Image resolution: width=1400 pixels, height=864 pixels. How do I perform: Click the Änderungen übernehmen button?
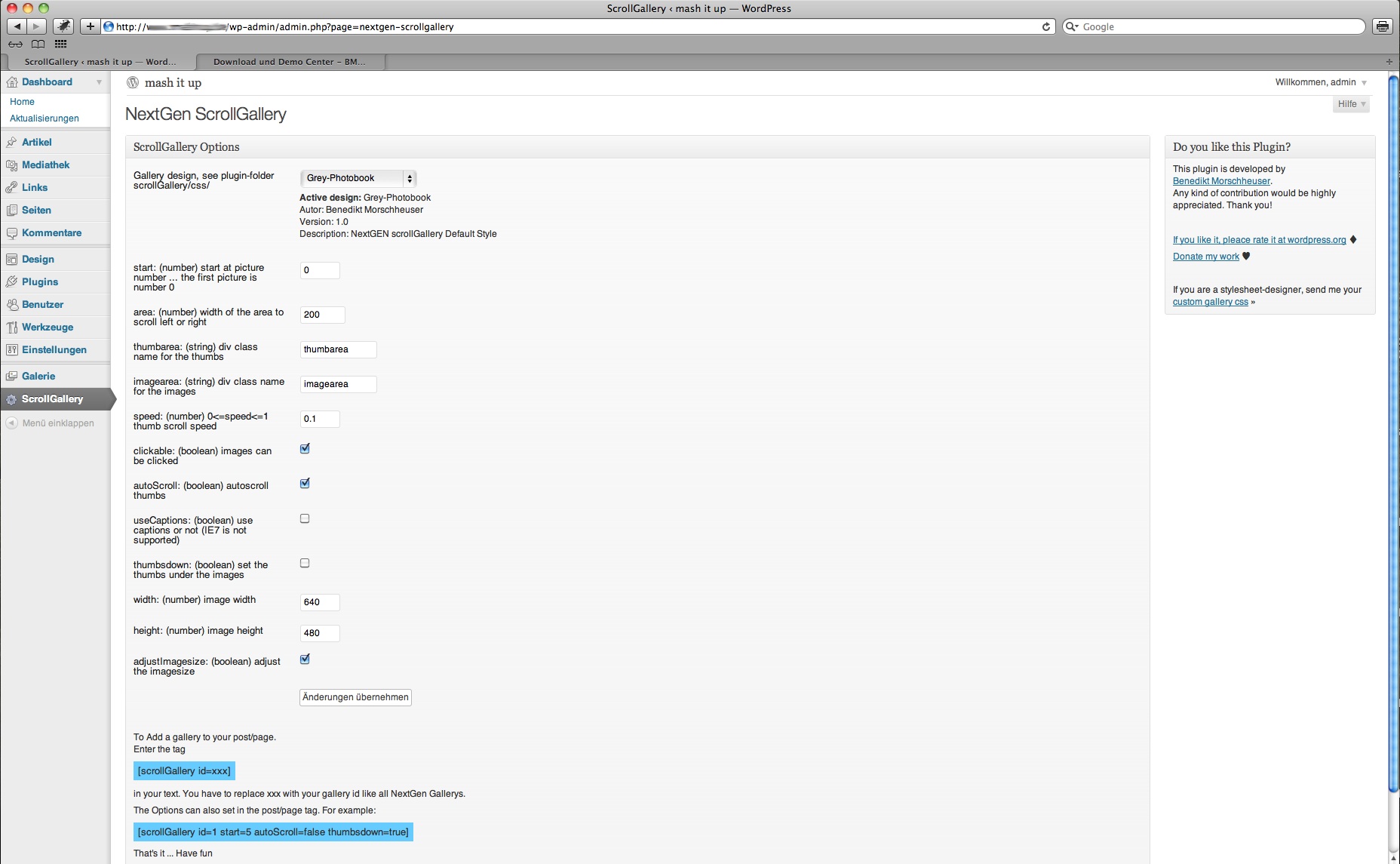click(x=355, y=697)
